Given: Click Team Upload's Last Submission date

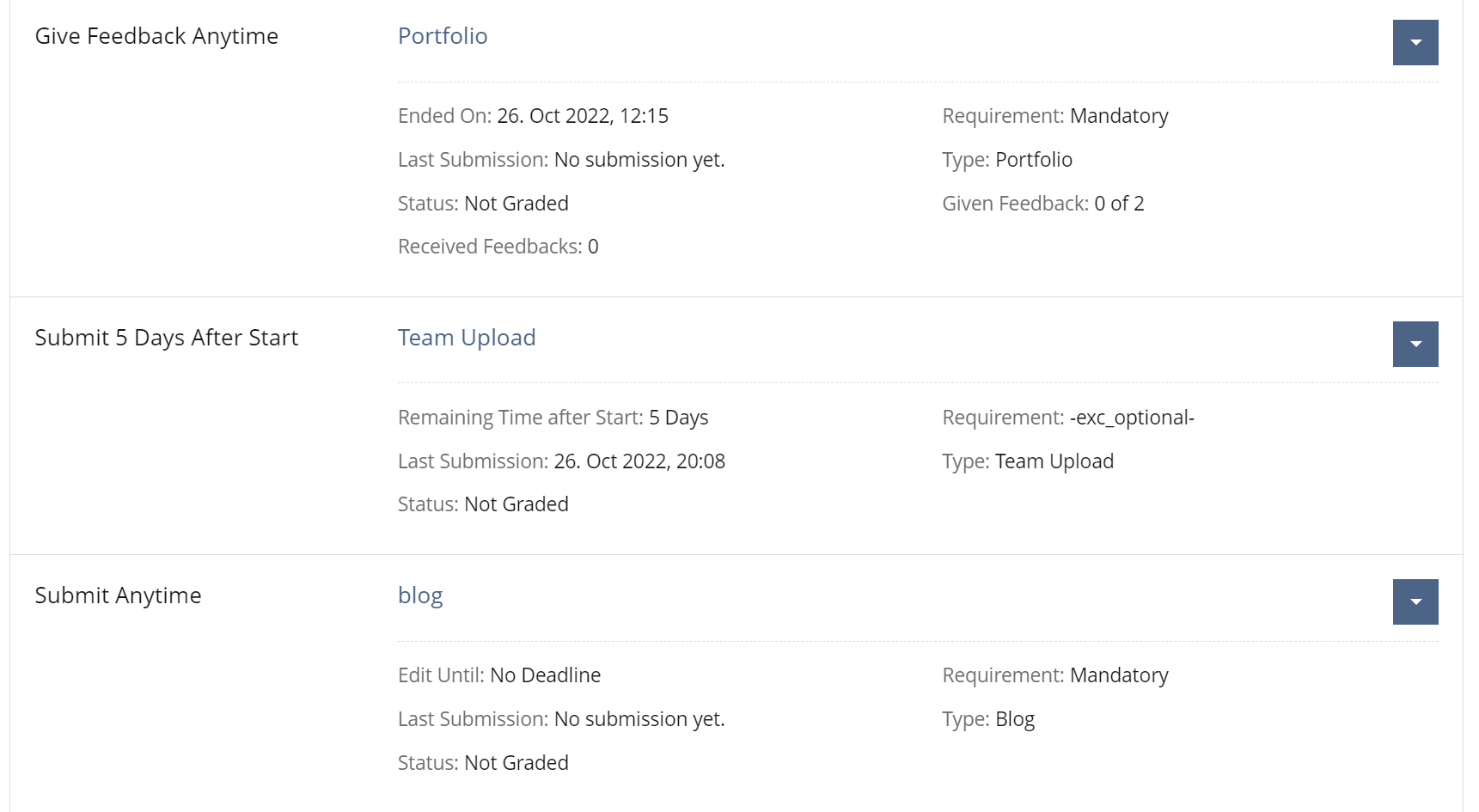Looking at the screenshot, I should click(x=639, y=461).
